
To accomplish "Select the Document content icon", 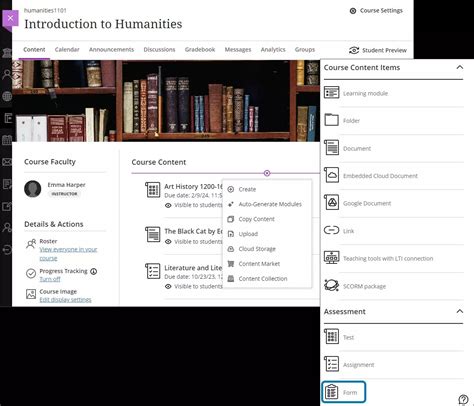I will [331, 148].
